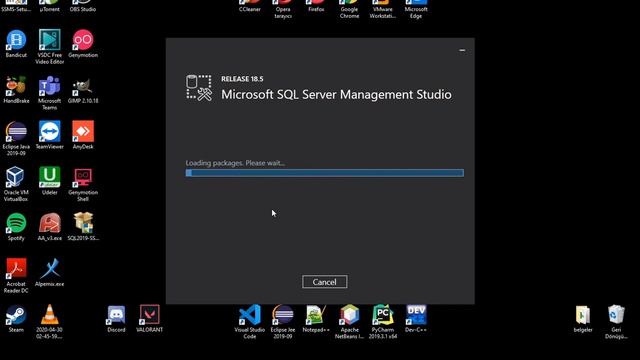The width and height of the screenshot is (640, 360).
Task: Select the Alpemix.exe desktop icon
Action: pos(50,269)
